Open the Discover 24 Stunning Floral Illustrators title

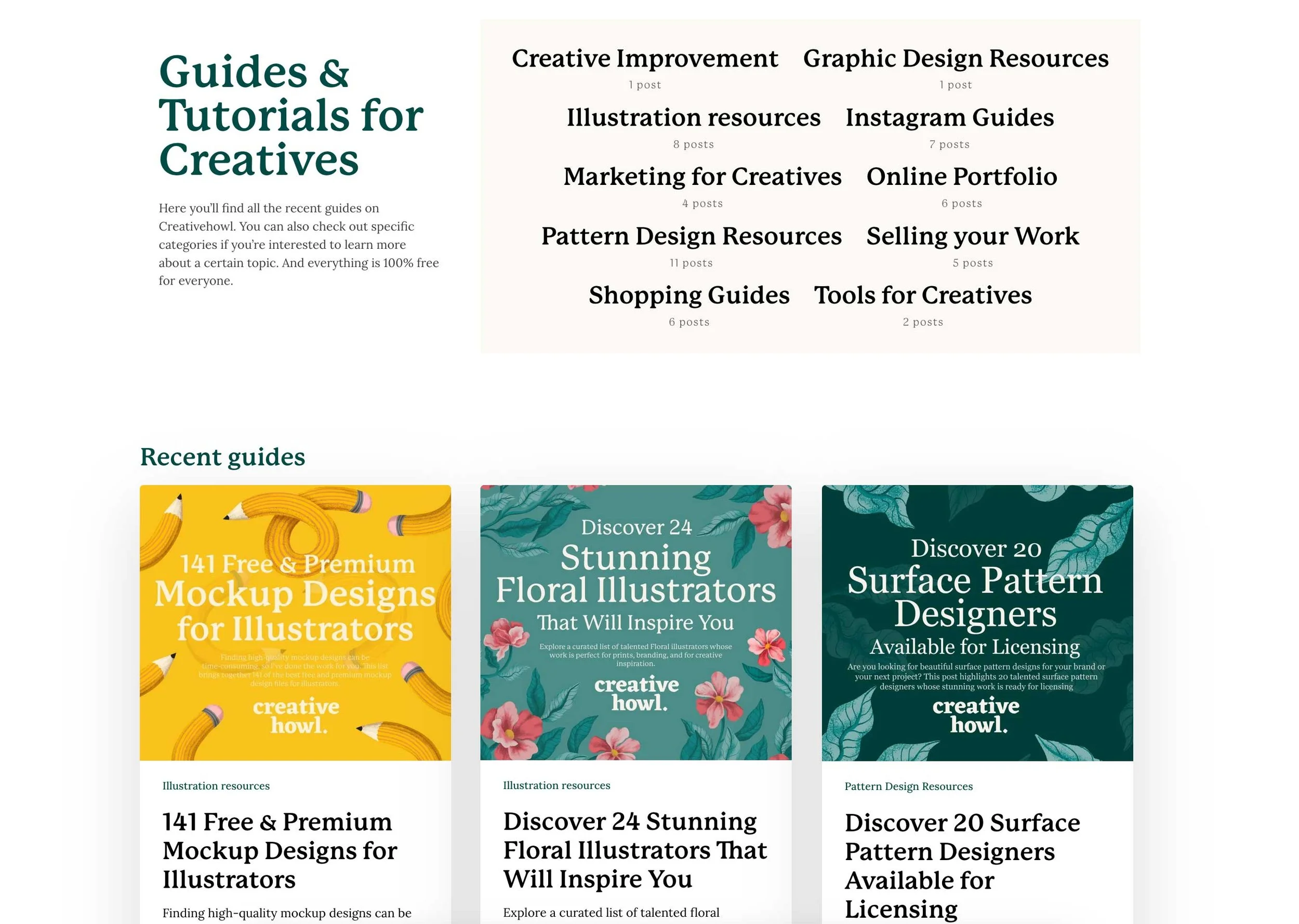point(635,851)
